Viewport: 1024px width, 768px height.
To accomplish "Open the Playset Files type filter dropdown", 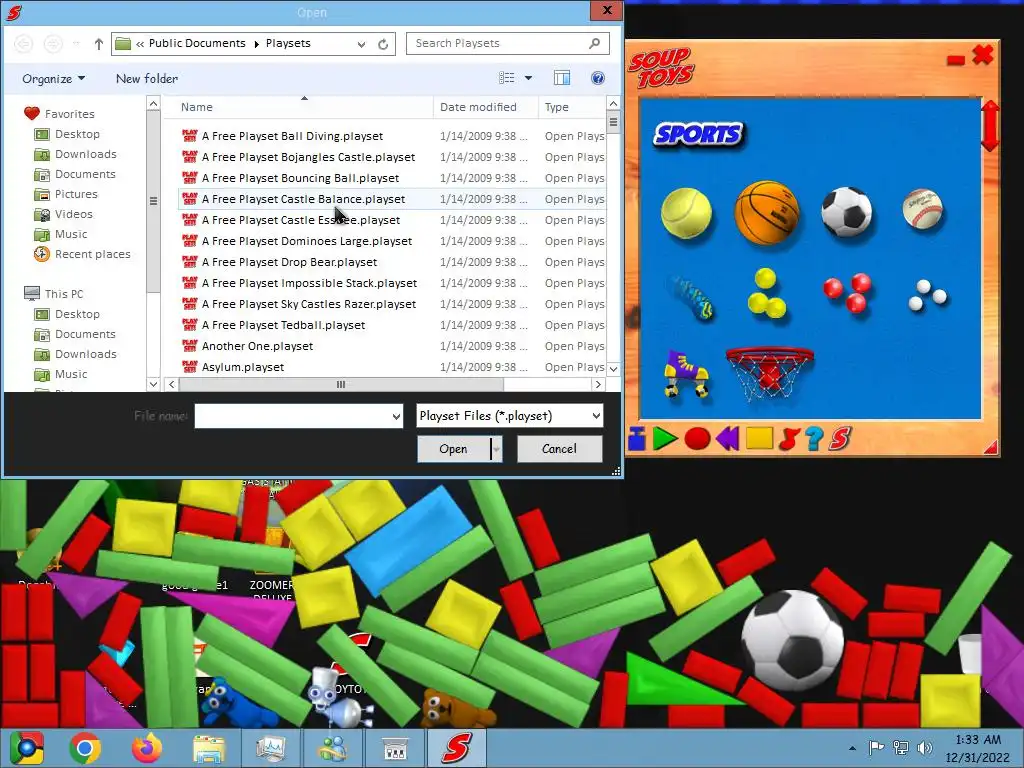I will (x=596, y=416).
